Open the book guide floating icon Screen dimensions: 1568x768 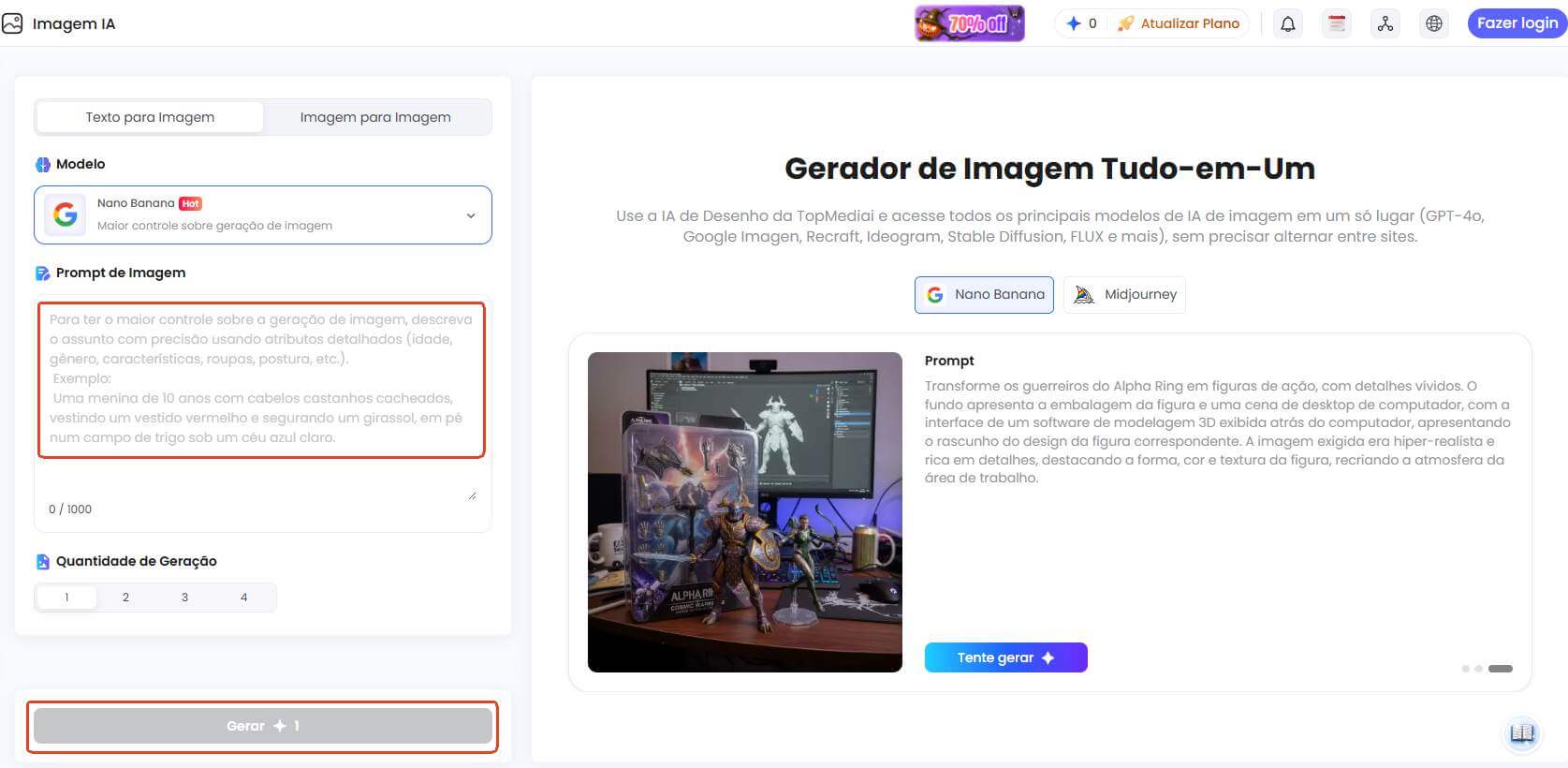point(1522,732)
